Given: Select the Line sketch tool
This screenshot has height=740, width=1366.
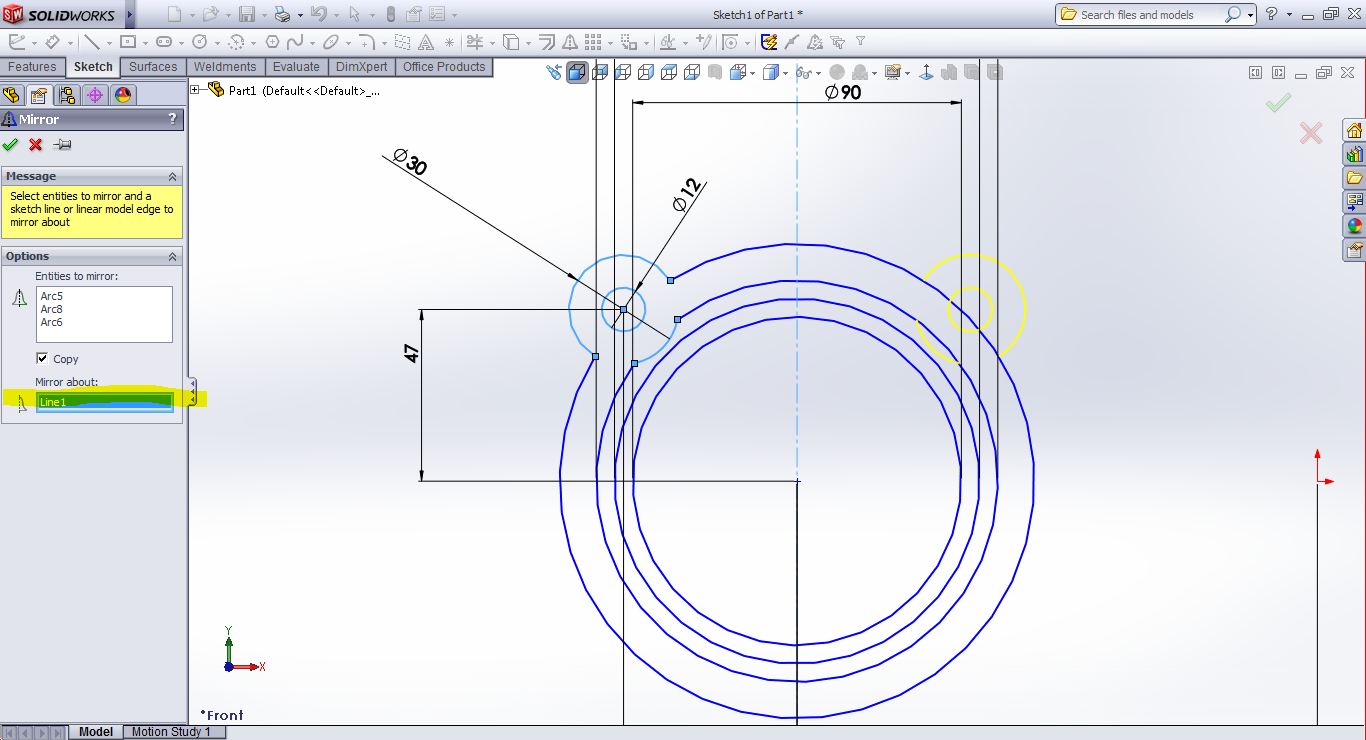Looking at the screenshot, I should (92, 41).
